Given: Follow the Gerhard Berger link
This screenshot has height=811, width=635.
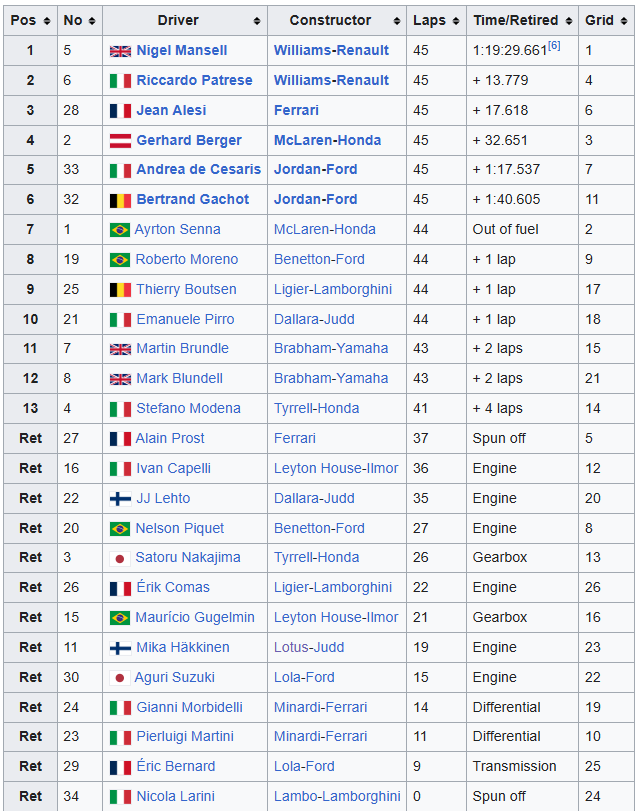Looking at the screenshot, I should (x=189, y=140).
